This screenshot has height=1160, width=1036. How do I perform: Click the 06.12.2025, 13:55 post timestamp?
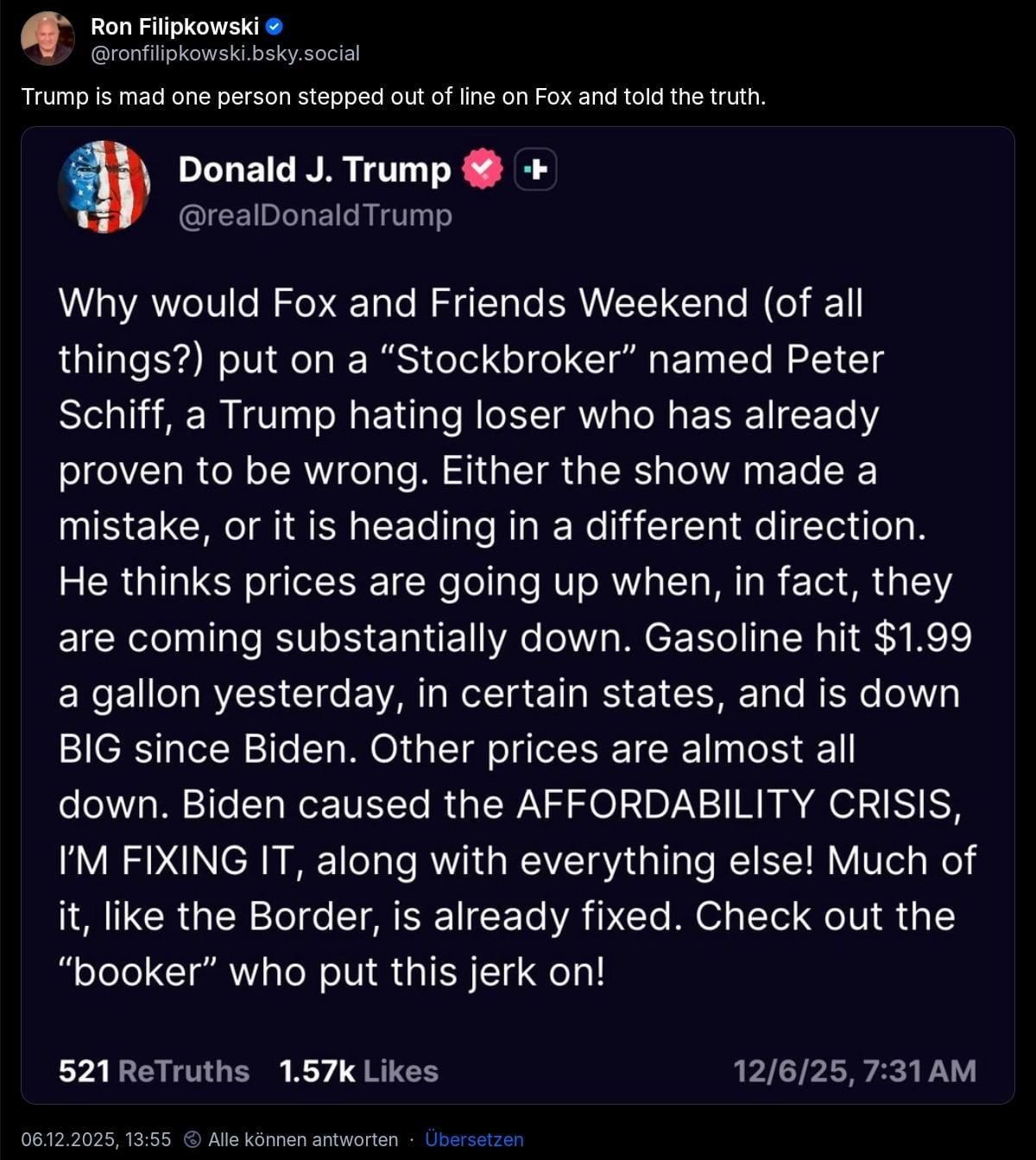(x=96, y=1139)
